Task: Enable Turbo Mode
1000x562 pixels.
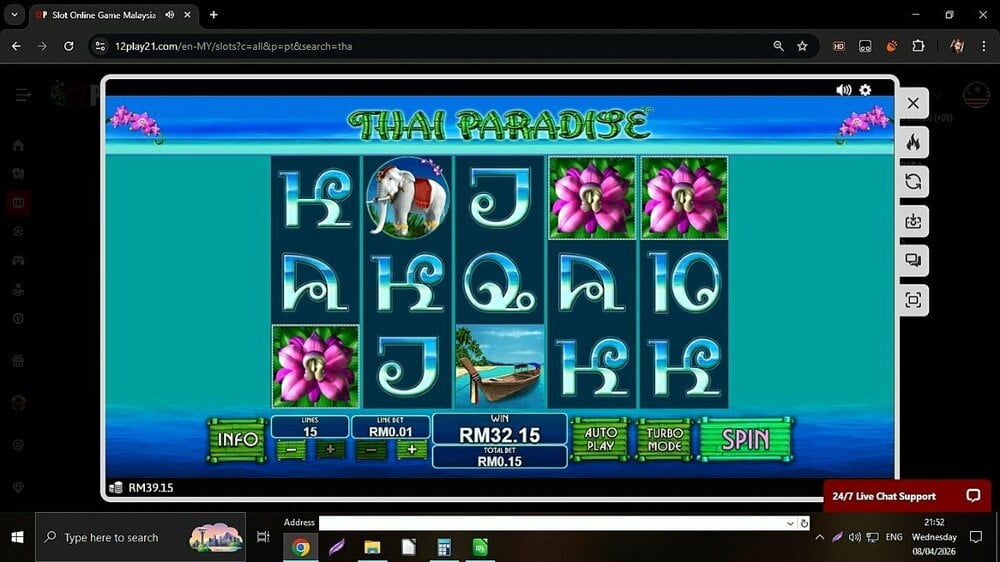Action: [663, 440]
